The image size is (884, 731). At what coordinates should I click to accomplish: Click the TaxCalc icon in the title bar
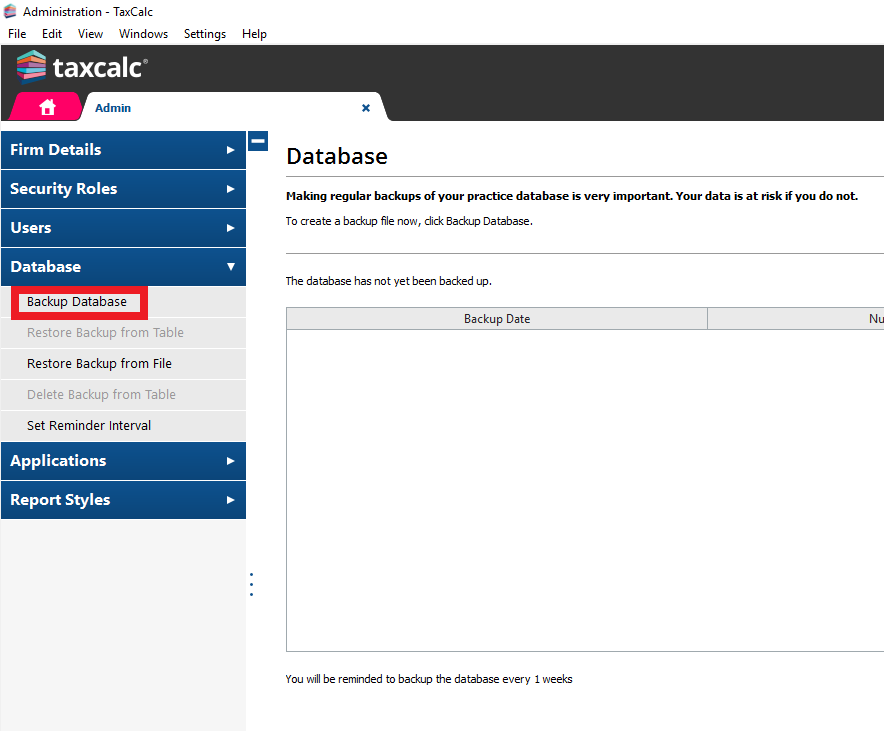point(9,11)
